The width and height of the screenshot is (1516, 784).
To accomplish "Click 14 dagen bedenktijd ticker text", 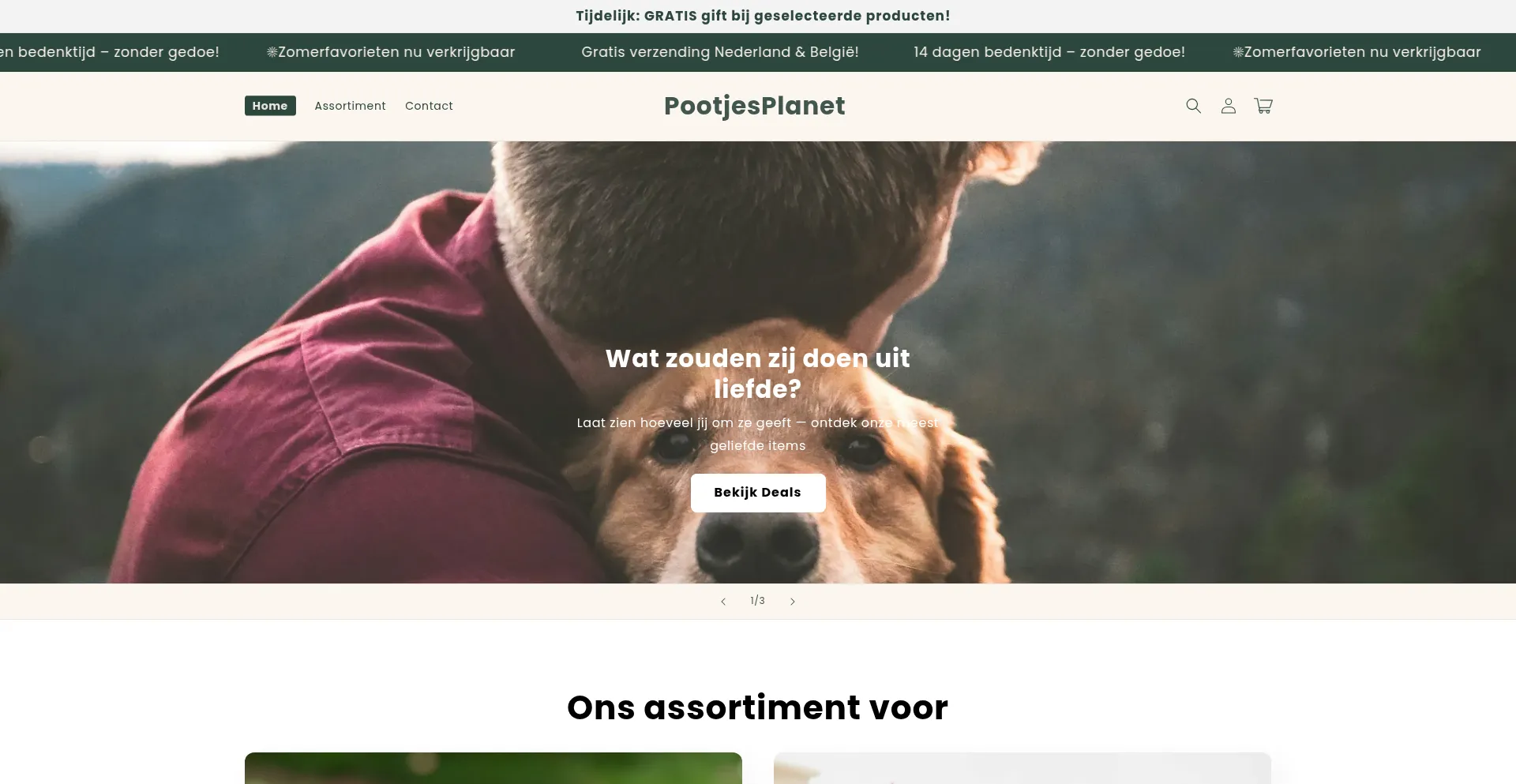I will [x=1049, y=52].
